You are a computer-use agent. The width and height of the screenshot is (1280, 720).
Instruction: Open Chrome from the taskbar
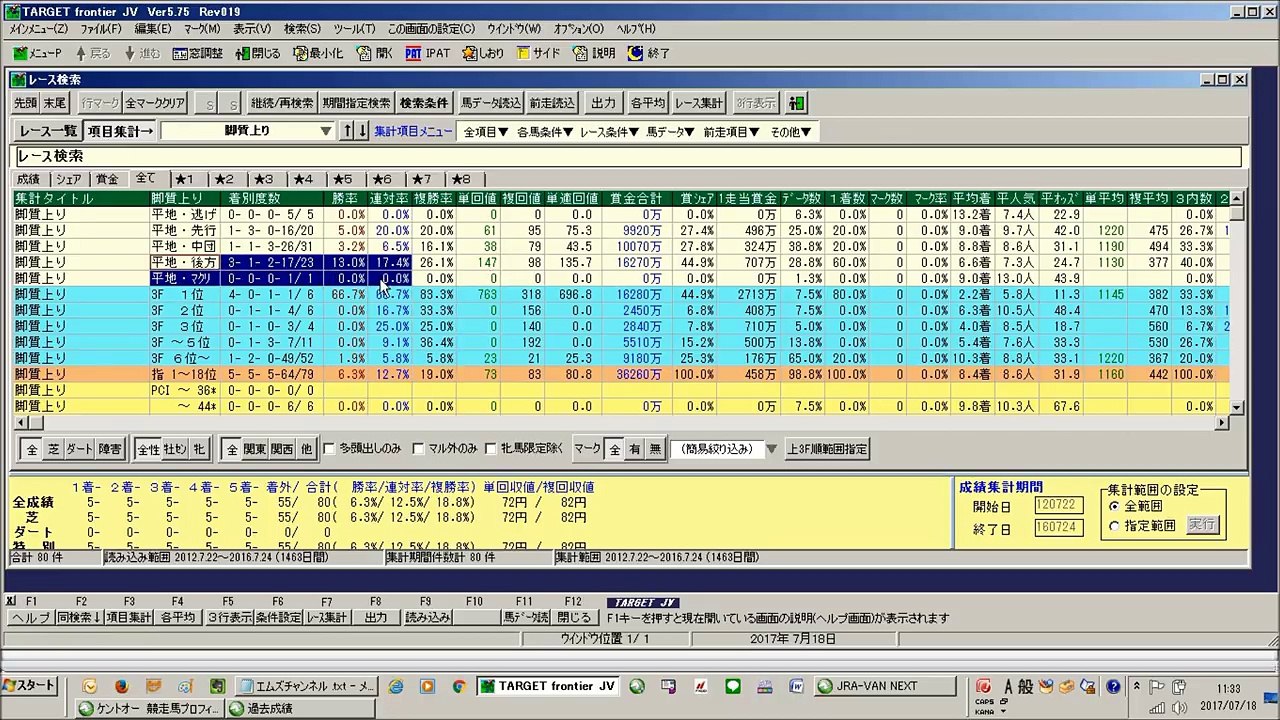click(459, 687)
